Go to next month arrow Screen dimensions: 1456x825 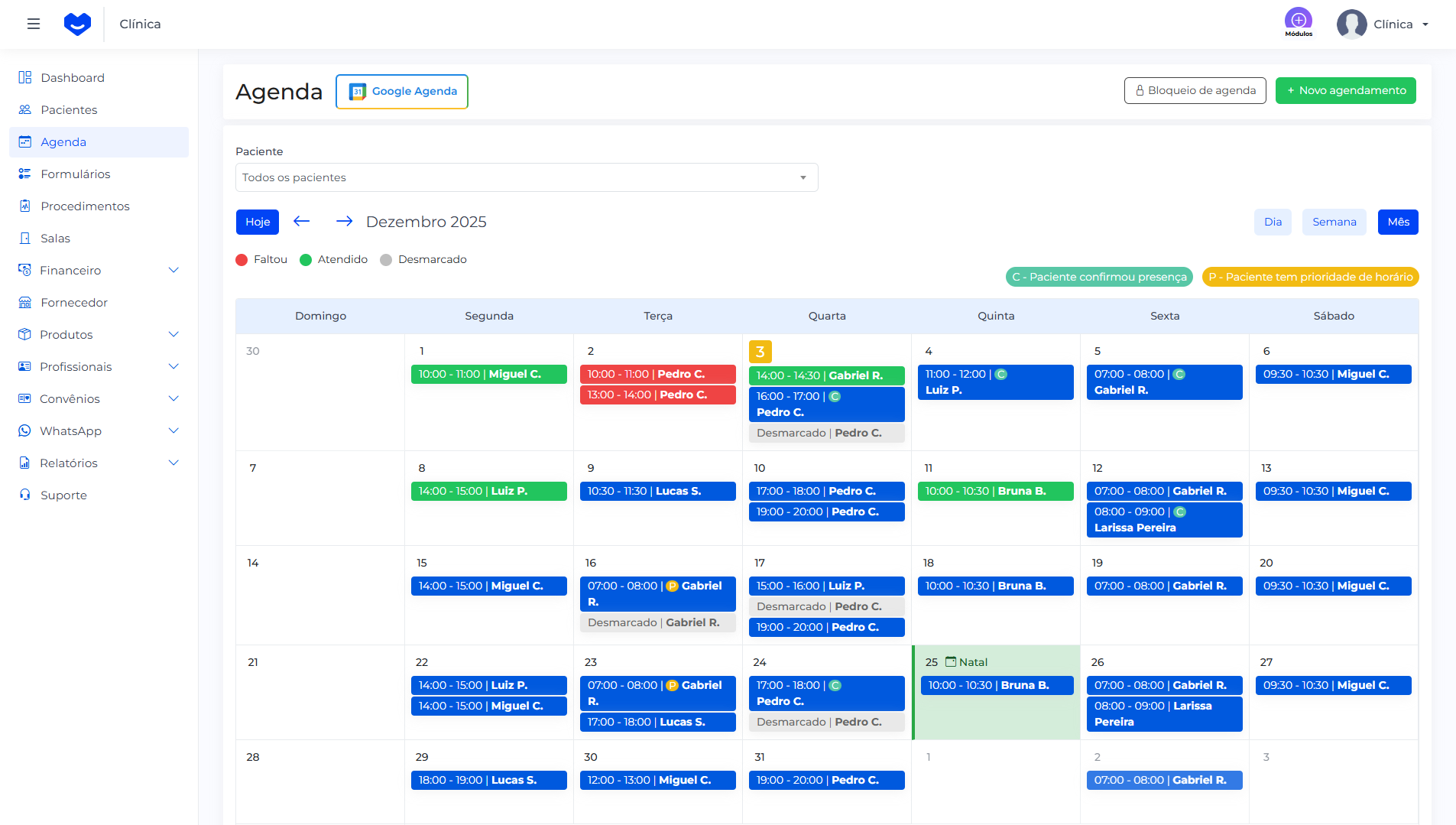[344, 222]
